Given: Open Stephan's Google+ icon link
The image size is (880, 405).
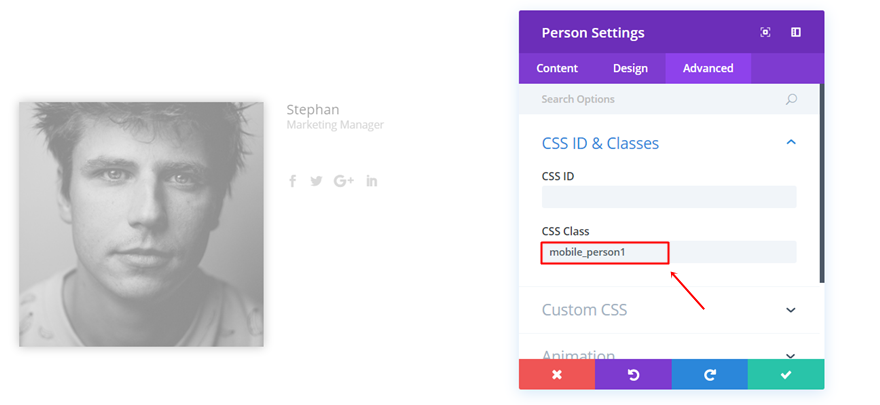Looking at the screenshot, I should point(344,181).
